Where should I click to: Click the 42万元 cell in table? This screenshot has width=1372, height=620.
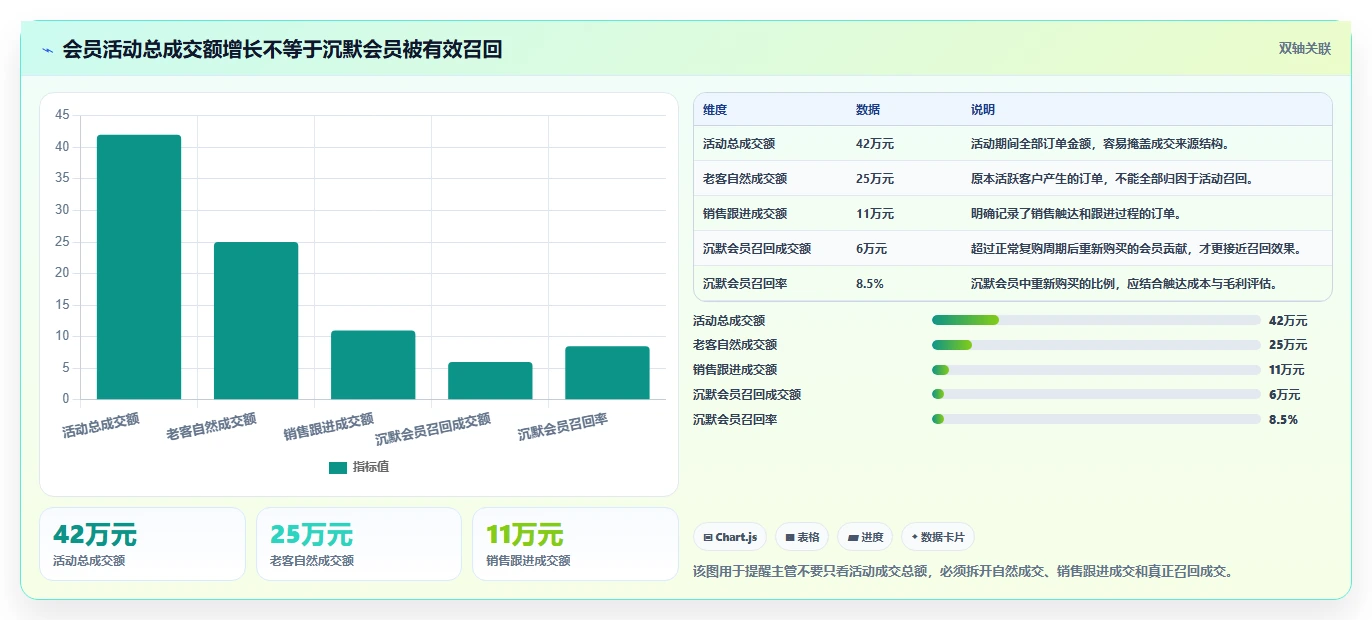(x=875, y=144)
